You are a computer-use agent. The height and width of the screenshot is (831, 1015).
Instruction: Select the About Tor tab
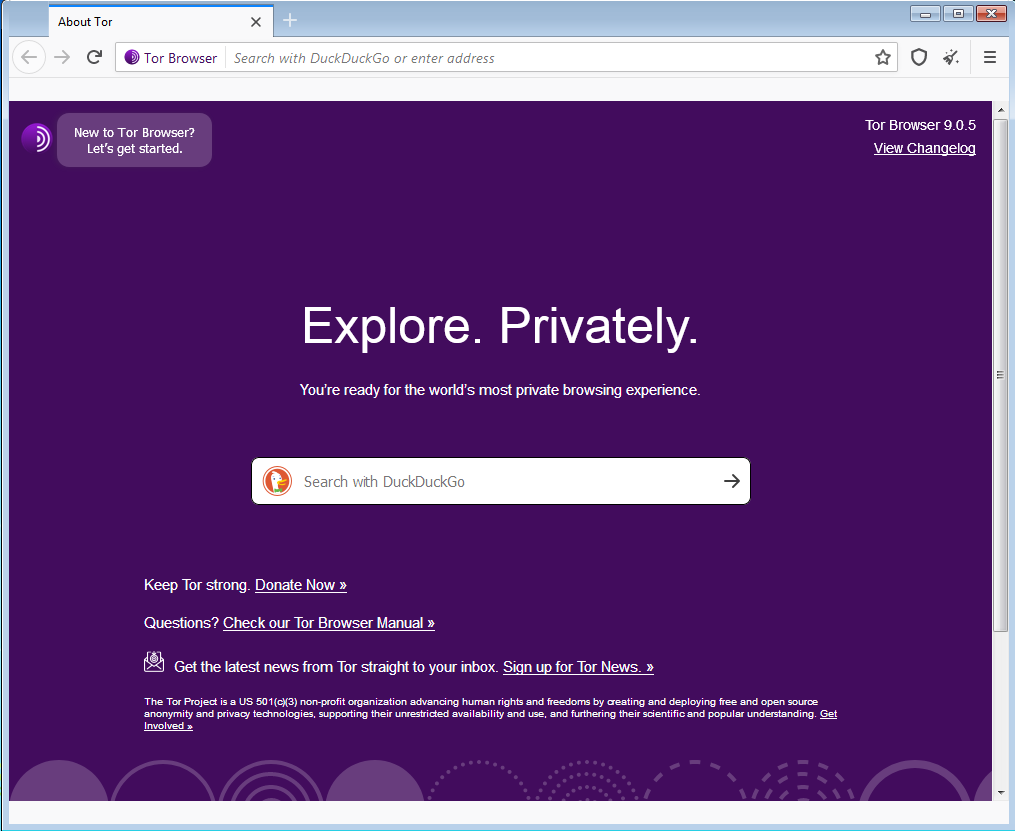pos(161,21)
